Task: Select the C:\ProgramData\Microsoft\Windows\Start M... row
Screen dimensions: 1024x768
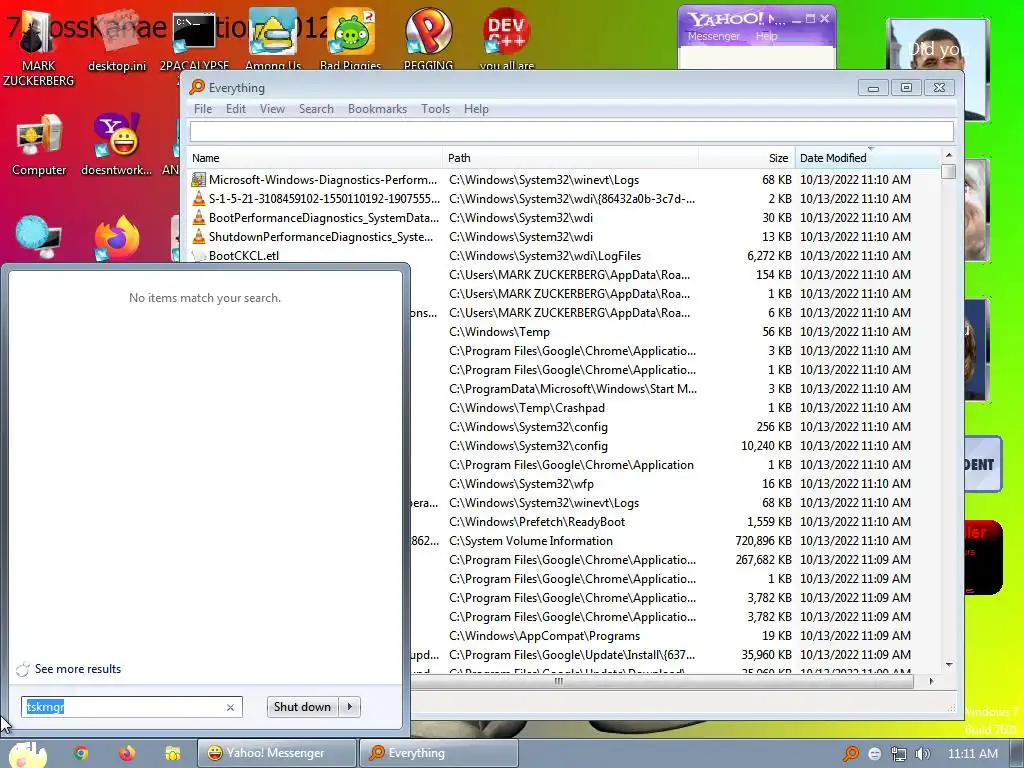Action: point(676,389)
